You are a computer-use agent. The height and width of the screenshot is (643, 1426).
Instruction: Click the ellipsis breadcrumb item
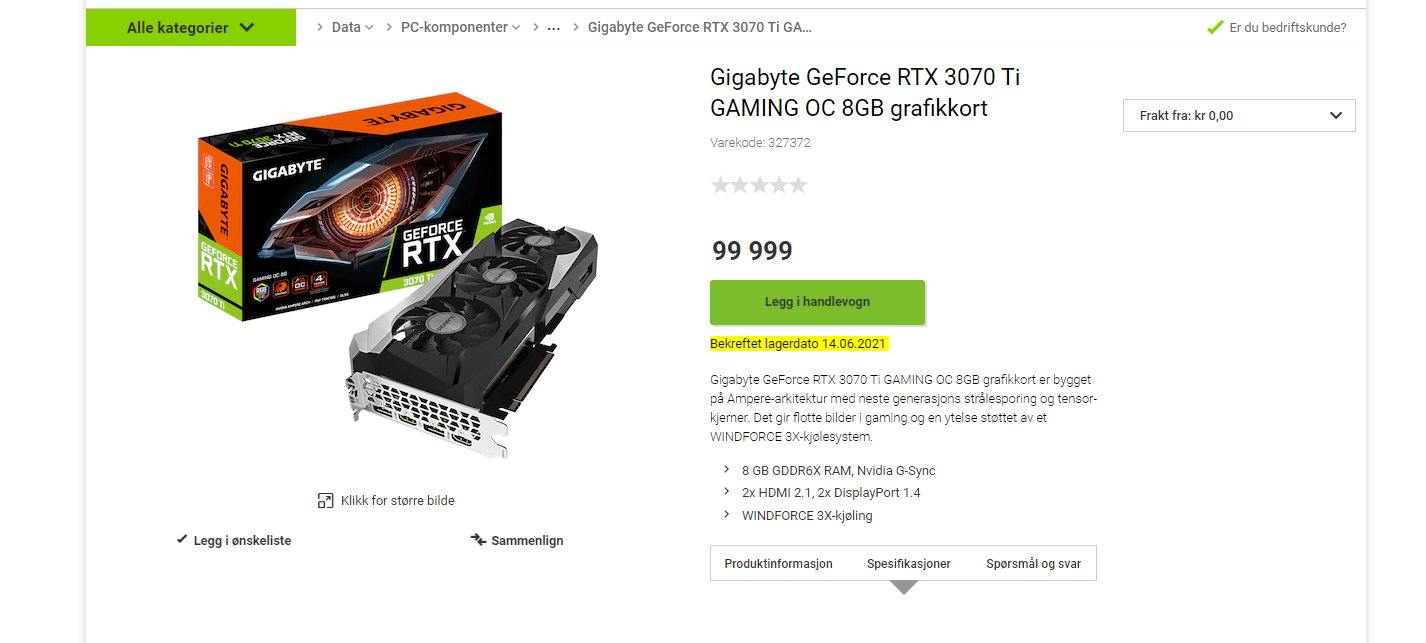553,28
